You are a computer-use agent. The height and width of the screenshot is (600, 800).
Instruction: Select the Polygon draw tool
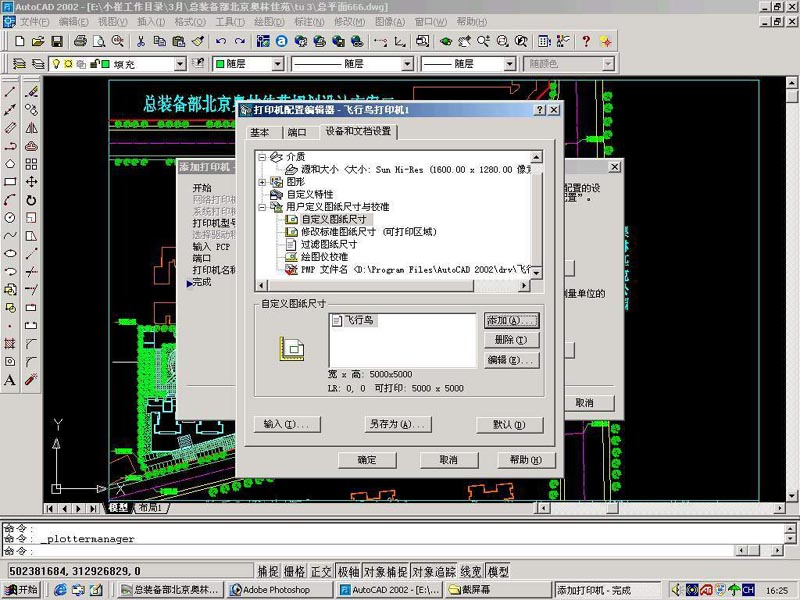10,164
